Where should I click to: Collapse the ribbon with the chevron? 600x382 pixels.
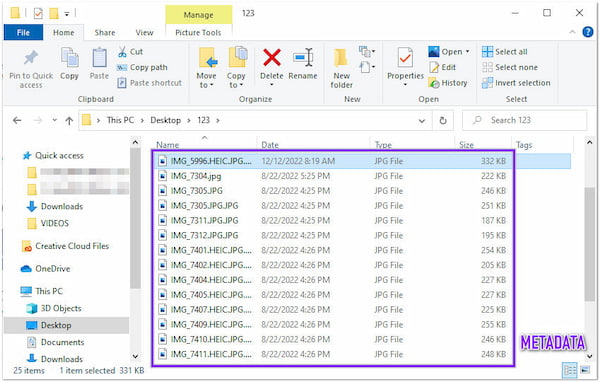(x=572, y=32)
